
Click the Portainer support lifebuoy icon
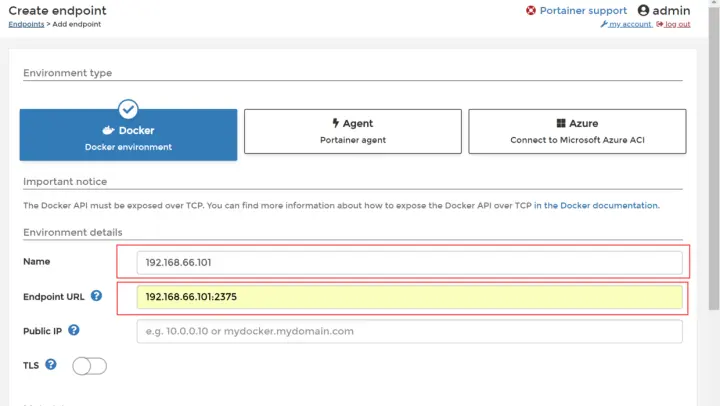click(x=531, y=11)
